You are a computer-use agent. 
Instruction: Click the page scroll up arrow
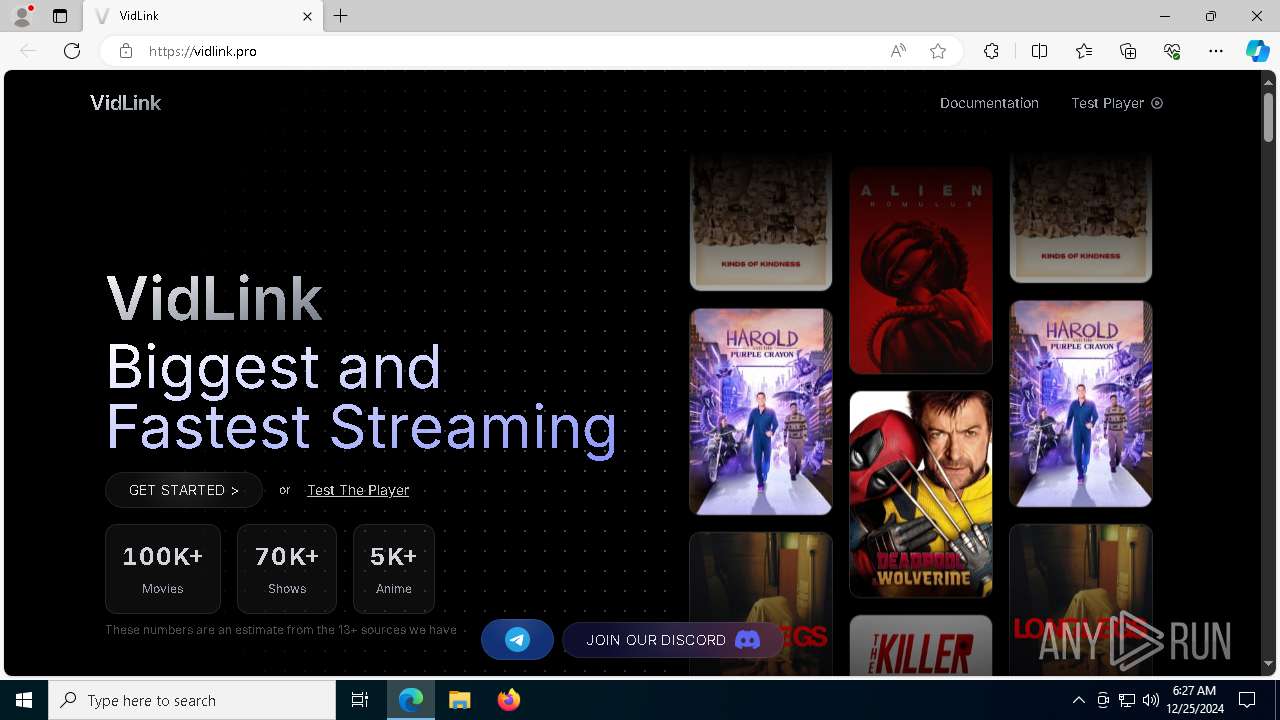click(x=1268, y=82)
